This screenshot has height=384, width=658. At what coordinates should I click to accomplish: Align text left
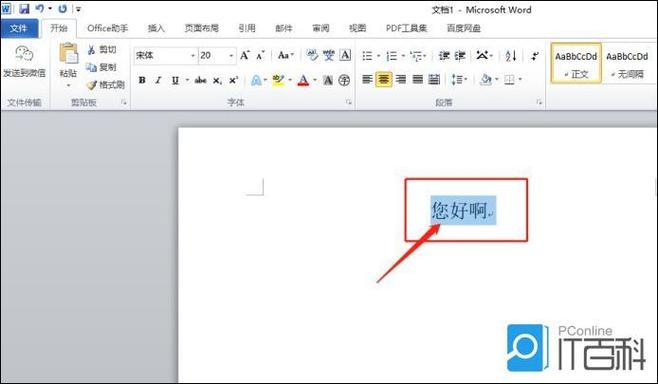(x=367, y=79)
